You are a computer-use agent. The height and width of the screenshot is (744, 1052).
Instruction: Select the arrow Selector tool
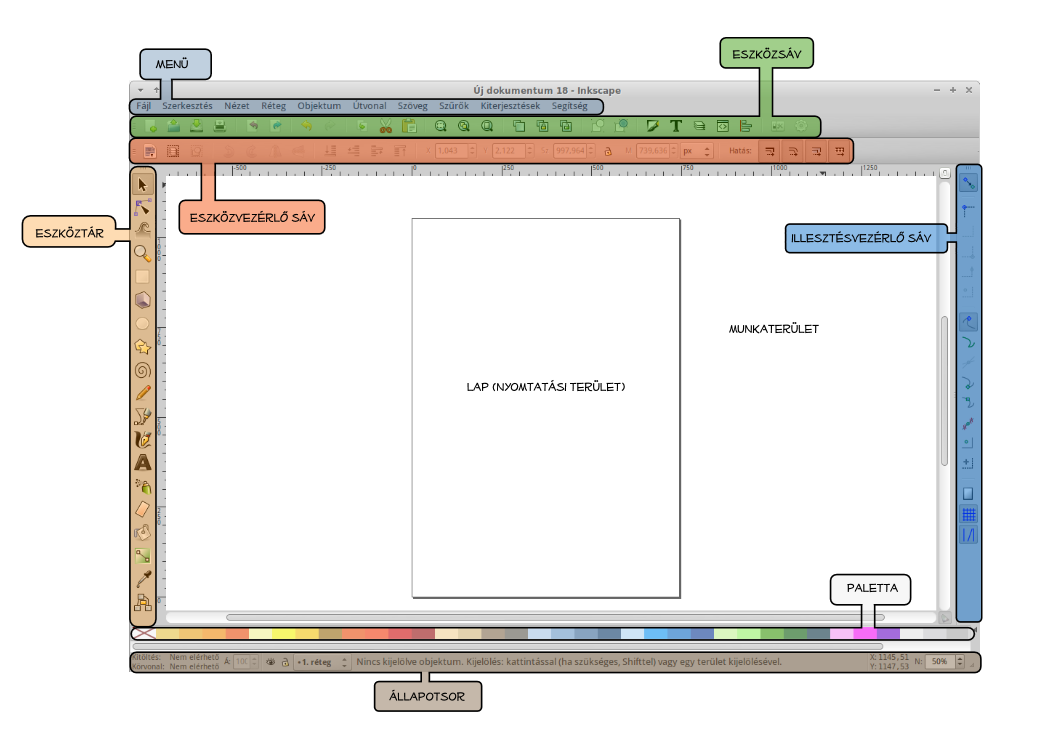point(143,184)
